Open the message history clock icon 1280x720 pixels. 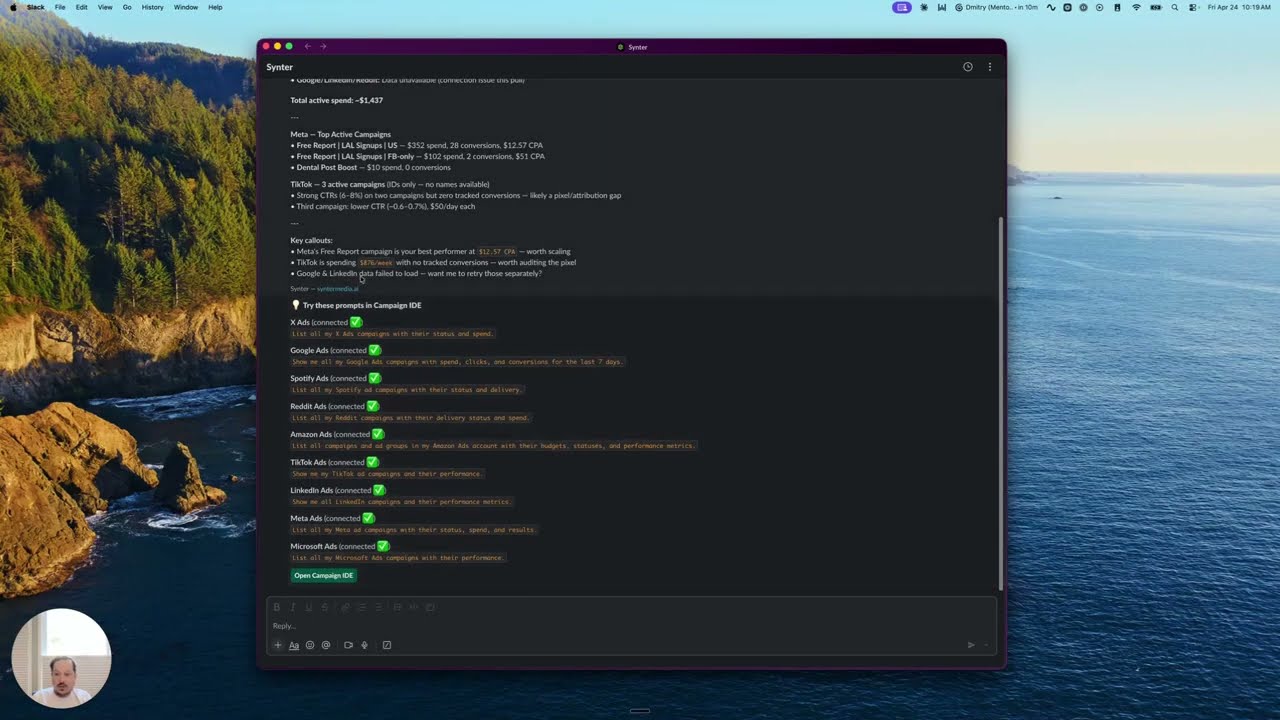[x=967, y=67]
